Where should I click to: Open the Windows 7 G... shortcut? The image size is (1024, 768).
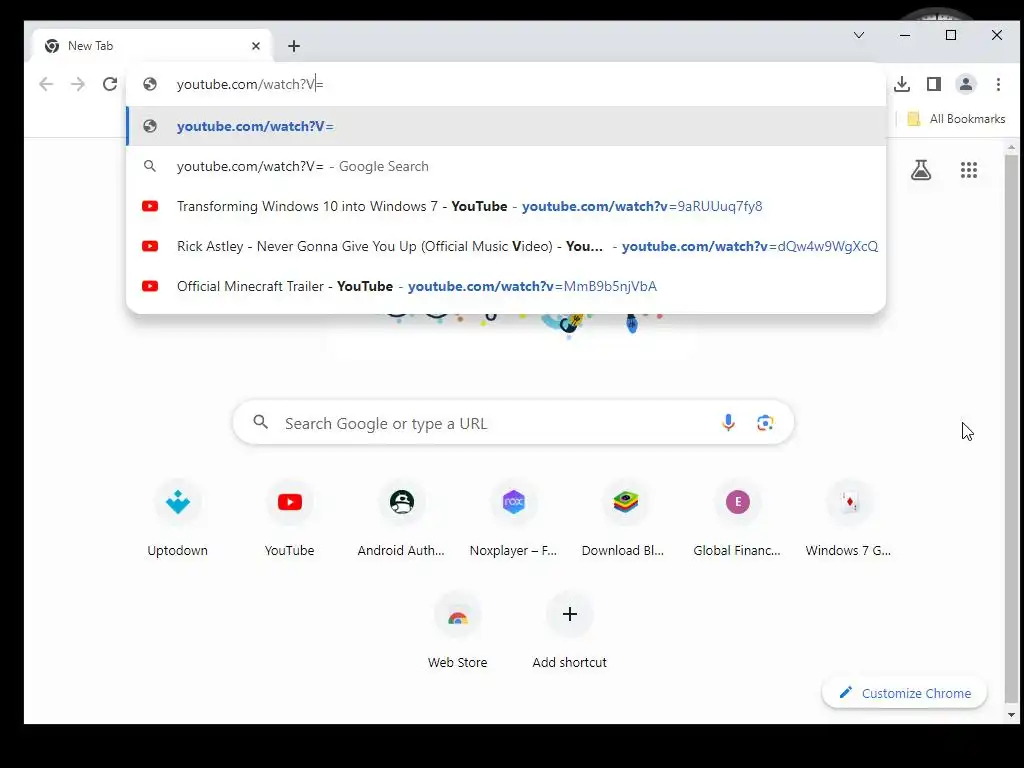pyautogui.click(x=849, y=519)
